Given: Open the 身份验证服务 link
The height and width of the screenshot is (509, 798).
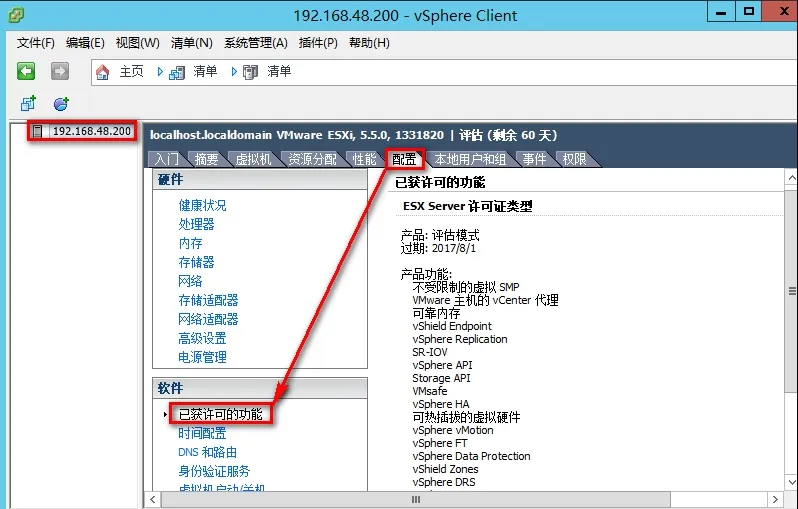Looking at the screenshot, I should coord(214,471).
